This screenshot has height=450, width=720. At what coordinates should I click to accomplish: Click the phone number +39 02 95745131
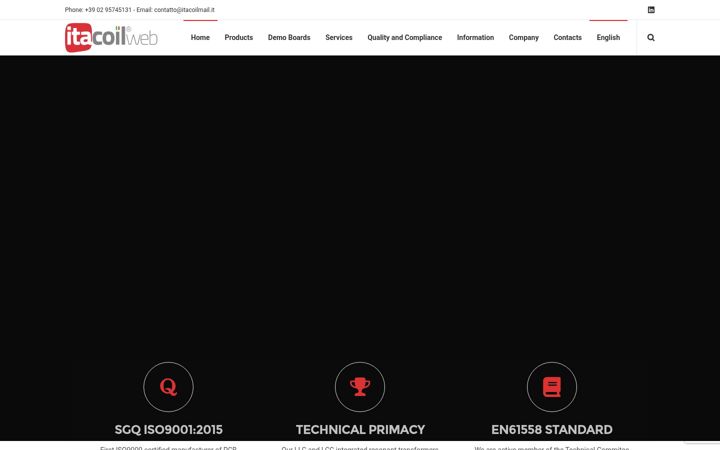tap(108, 10)
